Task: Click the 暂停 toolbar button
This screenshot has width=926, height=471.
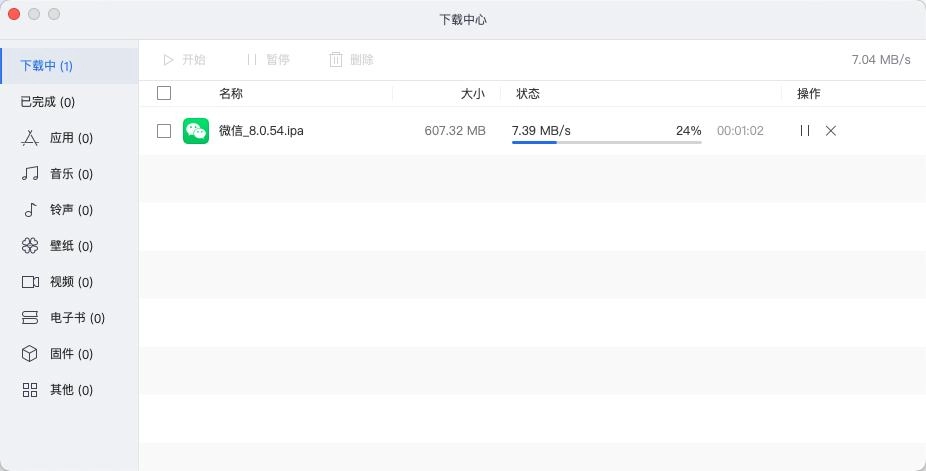Action: pyautogui.click(x=268, y=60)
